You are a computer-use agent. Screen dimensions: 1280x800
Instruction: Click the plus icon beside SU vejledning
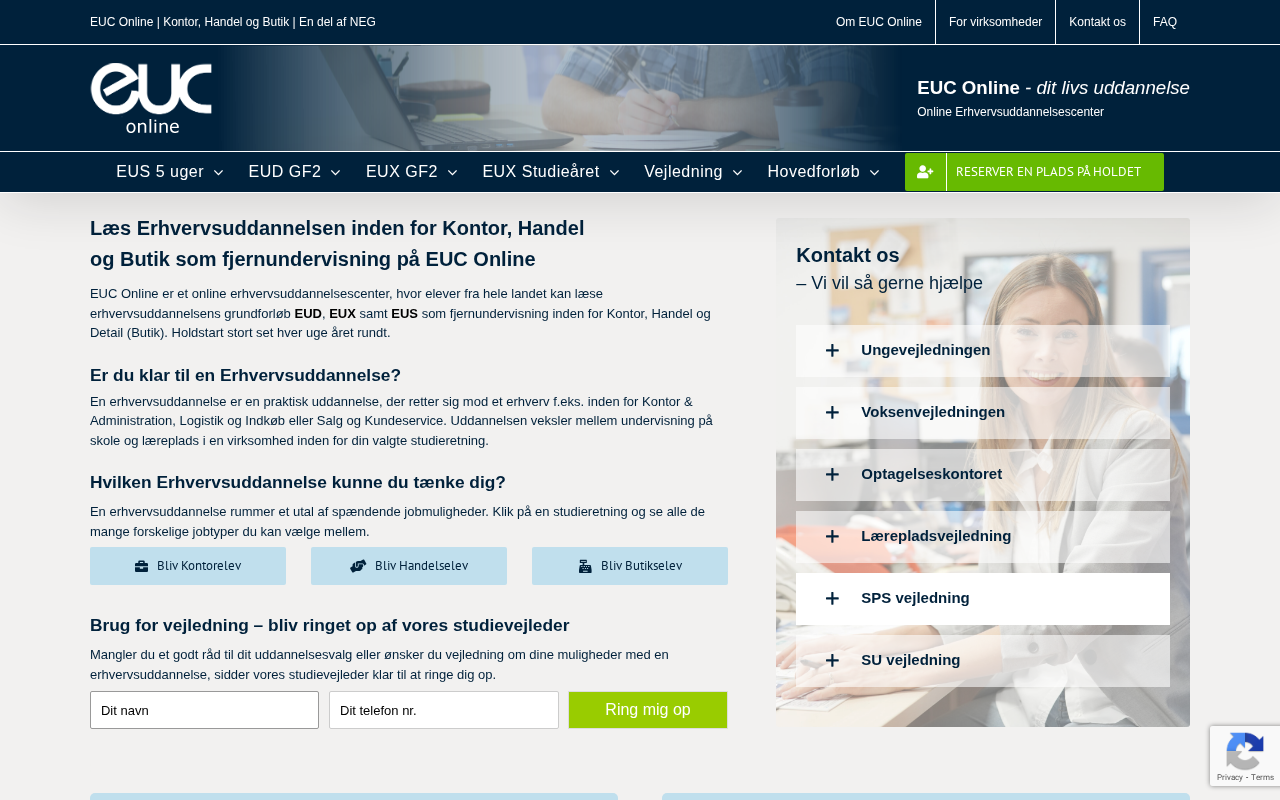pos(832,660)
